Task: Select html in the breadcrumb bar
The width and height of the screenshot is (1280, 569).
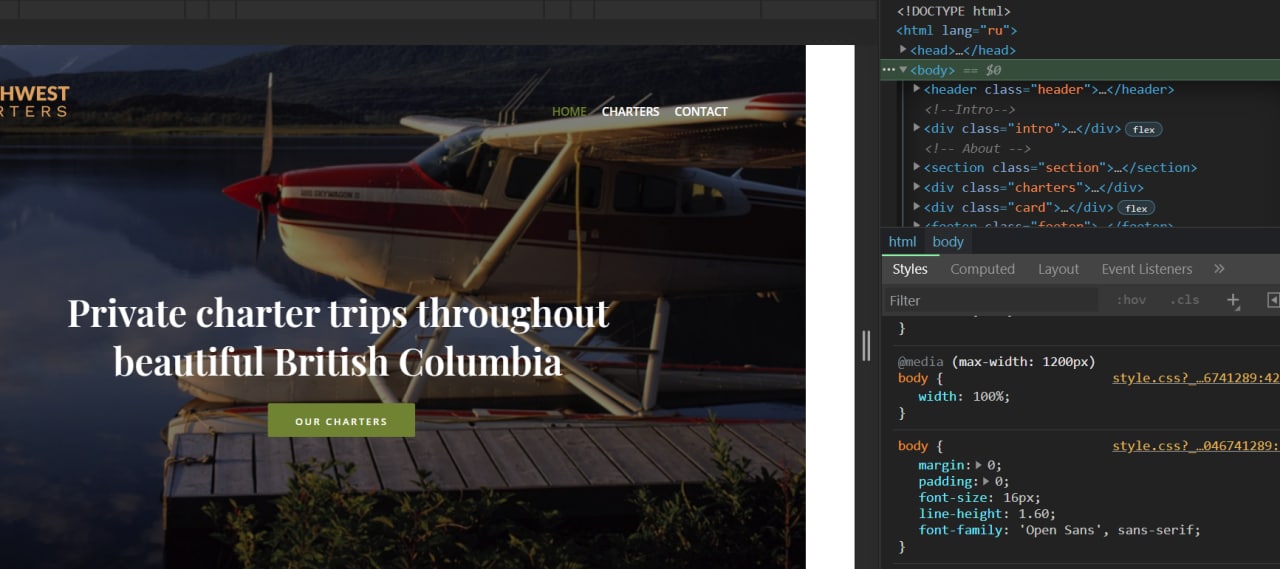Action: click(902, 242)
